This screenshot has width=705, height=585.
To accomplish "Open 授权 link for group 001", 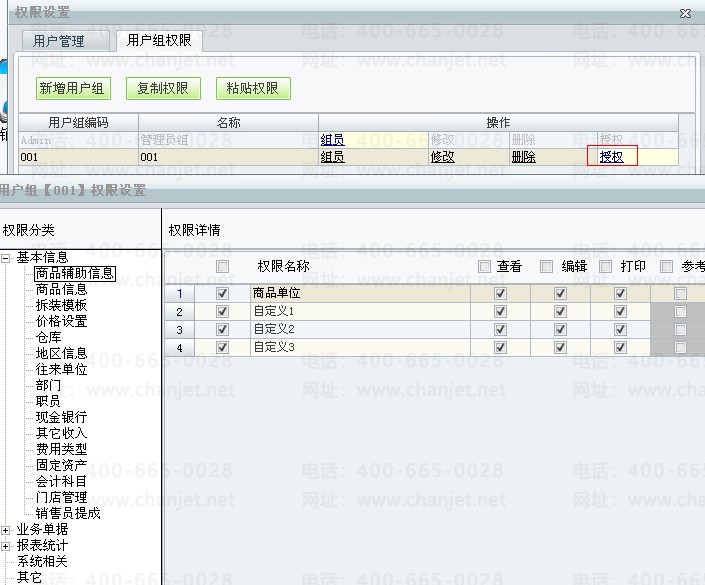I will pyautogui.click(x=611, y=157).
